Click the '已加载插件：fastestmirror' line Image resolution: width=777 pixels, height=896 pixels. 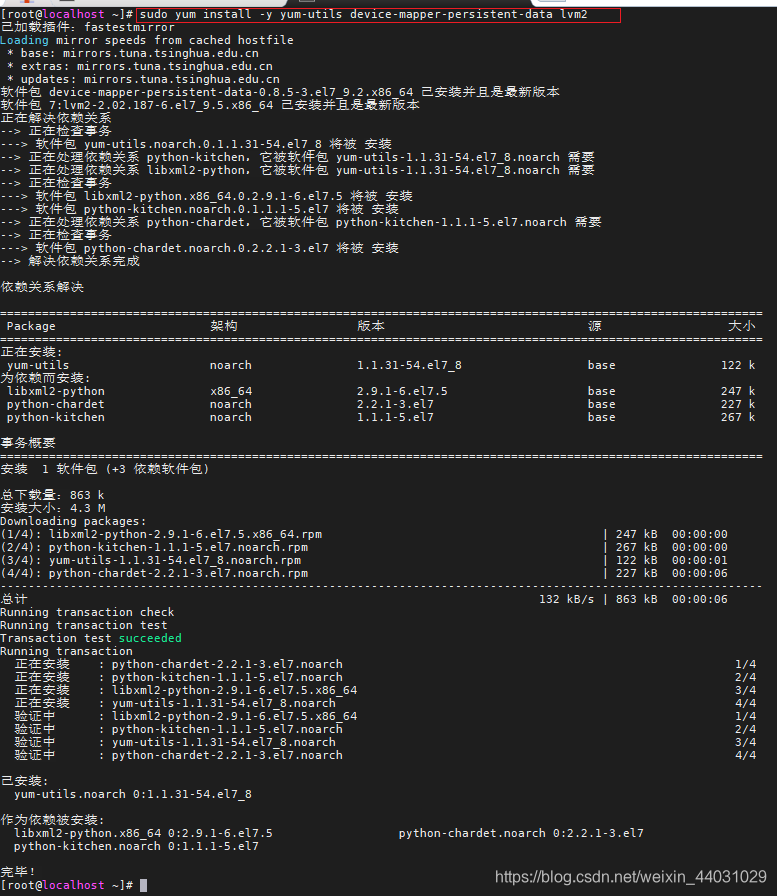click(87, 27)
